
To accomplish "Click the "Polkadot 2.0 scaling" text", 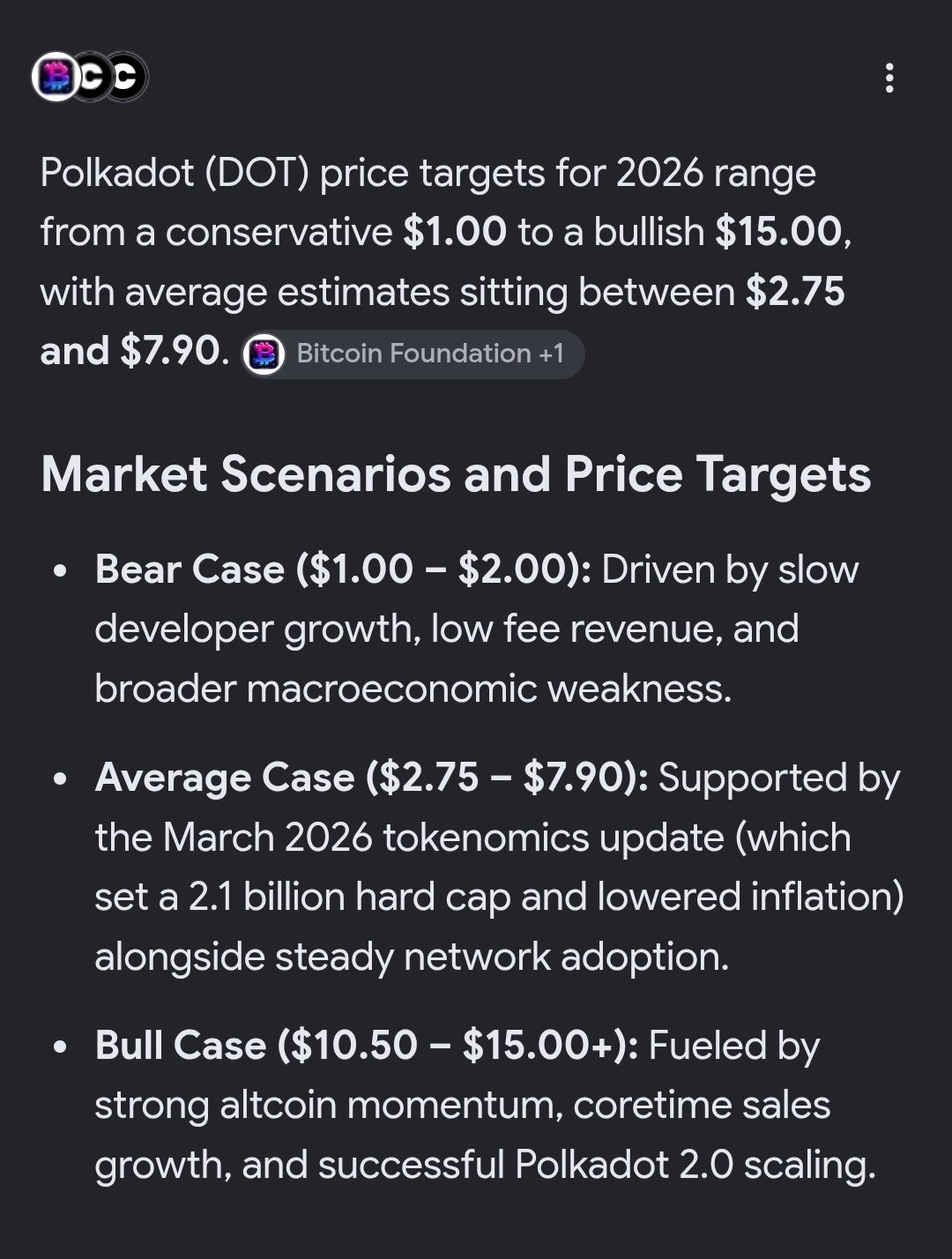I will (695, 1165).
